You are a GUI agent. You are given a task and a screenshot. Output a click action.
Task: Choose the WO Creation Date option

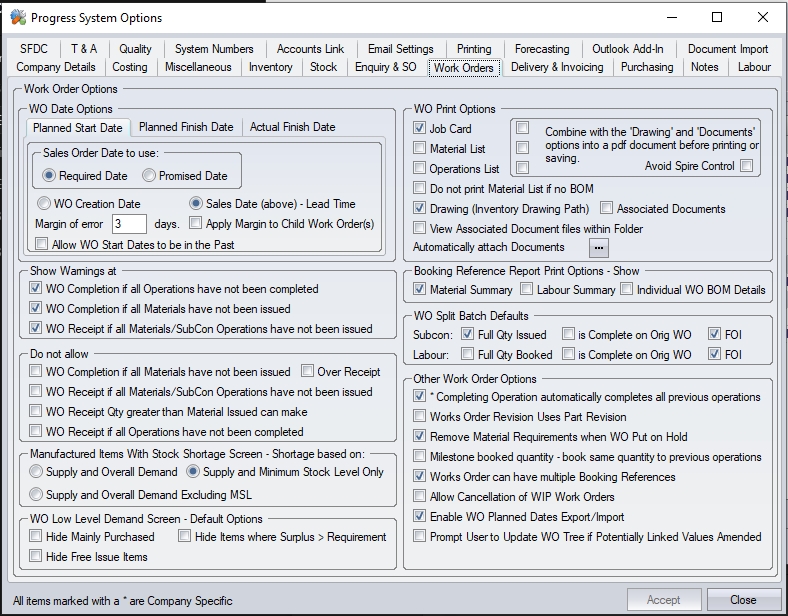coord(43,204)
